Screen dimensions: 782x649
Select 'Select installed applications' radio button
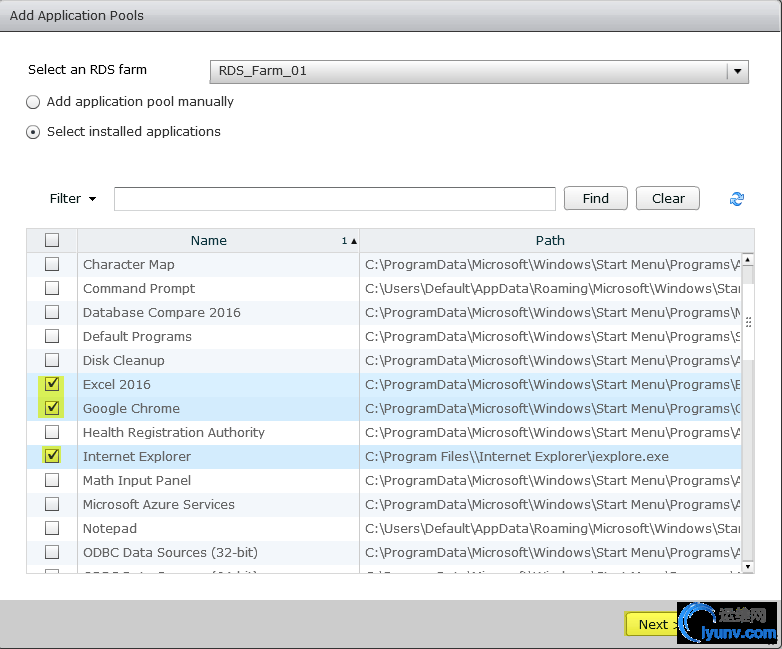[x=33, y=132]
